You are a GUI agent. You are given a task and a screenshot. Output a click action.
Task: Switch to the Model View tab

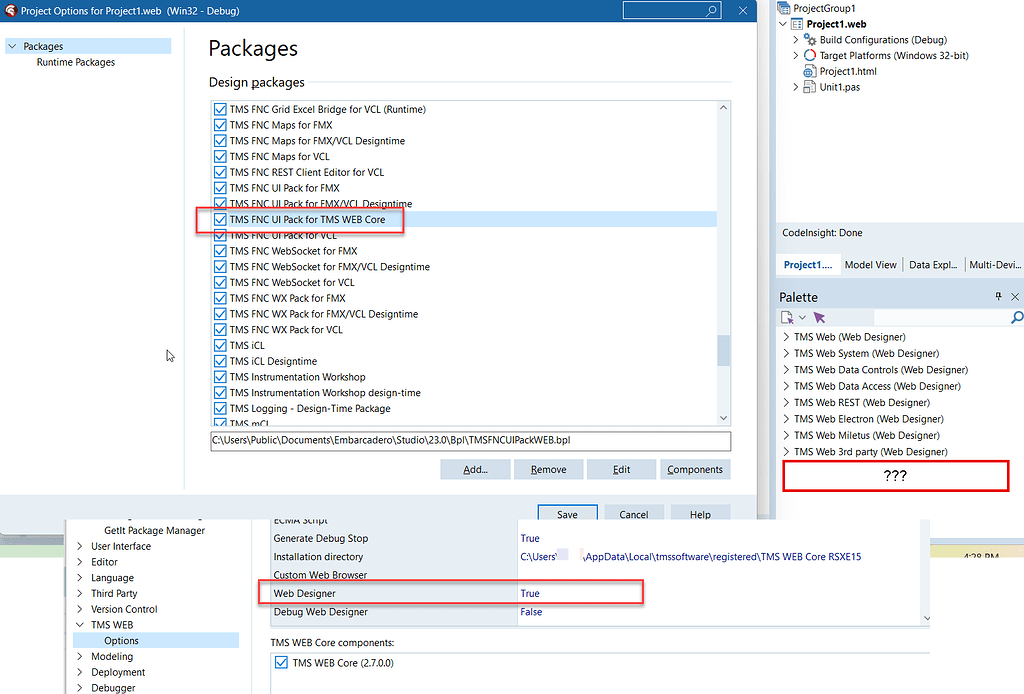coord(871,265)
